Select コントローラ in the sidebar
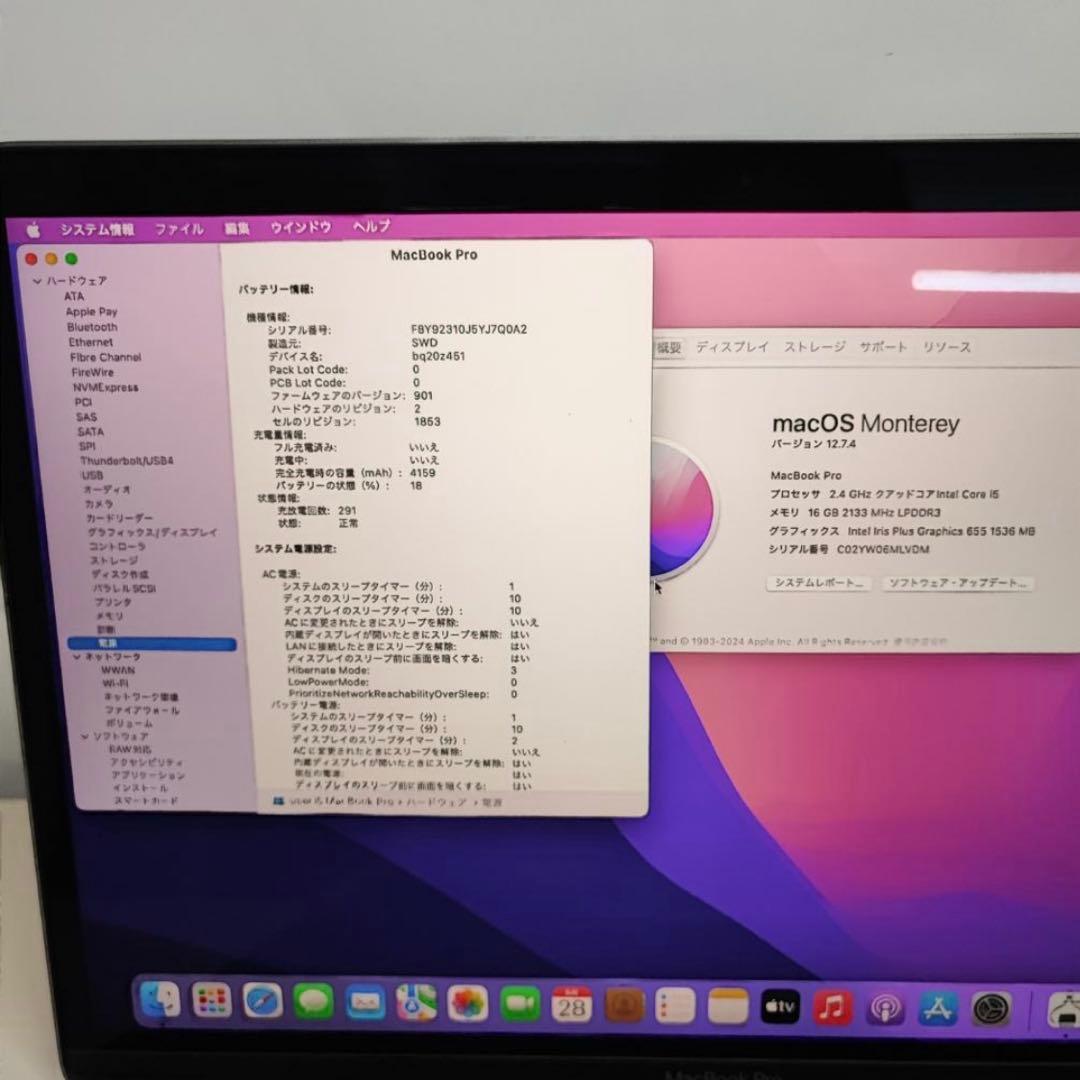This screenshot has width=1080, height=1080. [x=117, y=546]
